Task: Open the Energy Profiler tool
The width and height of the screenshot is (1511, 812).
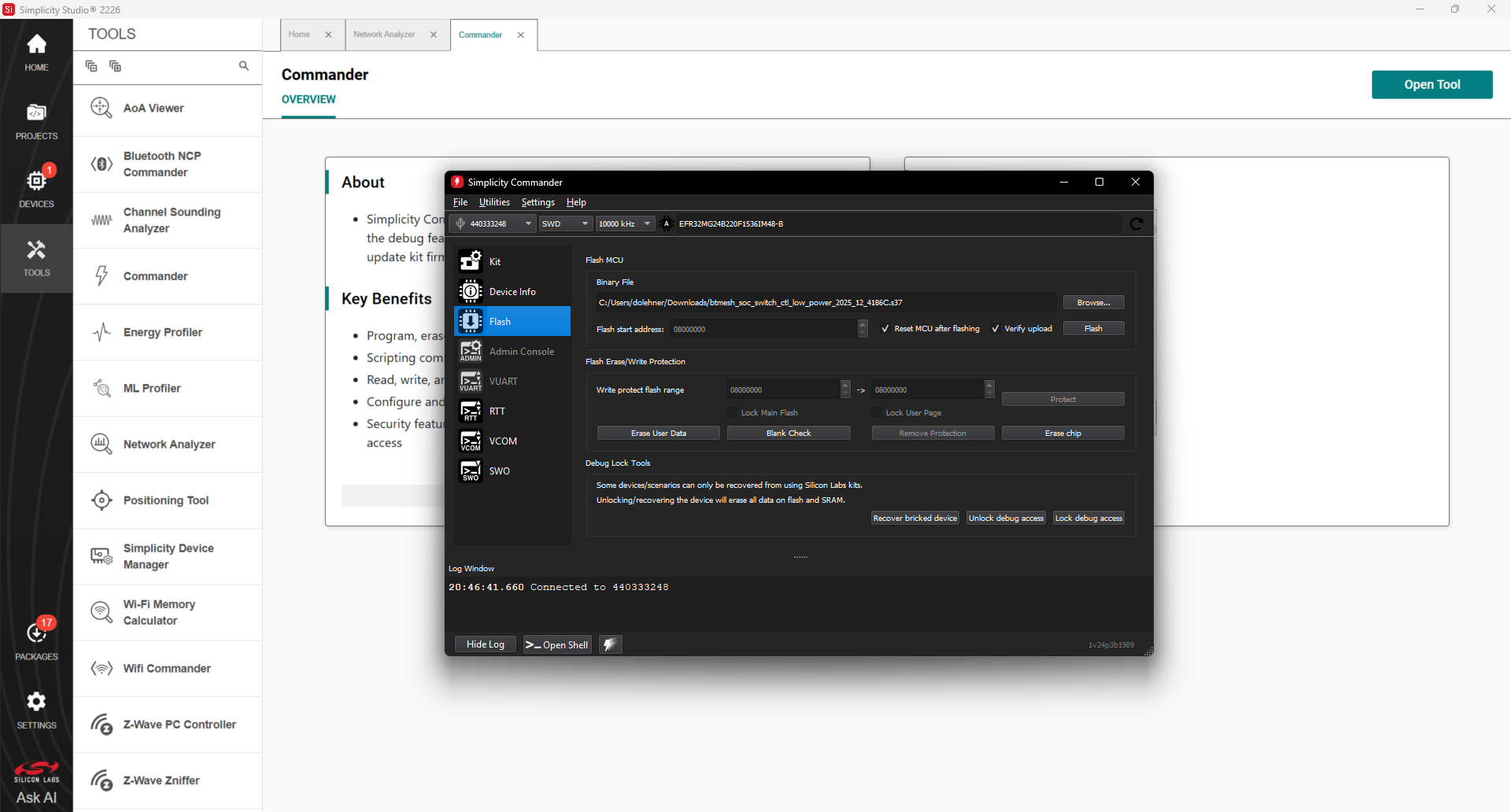Action: tap(168, 332)
